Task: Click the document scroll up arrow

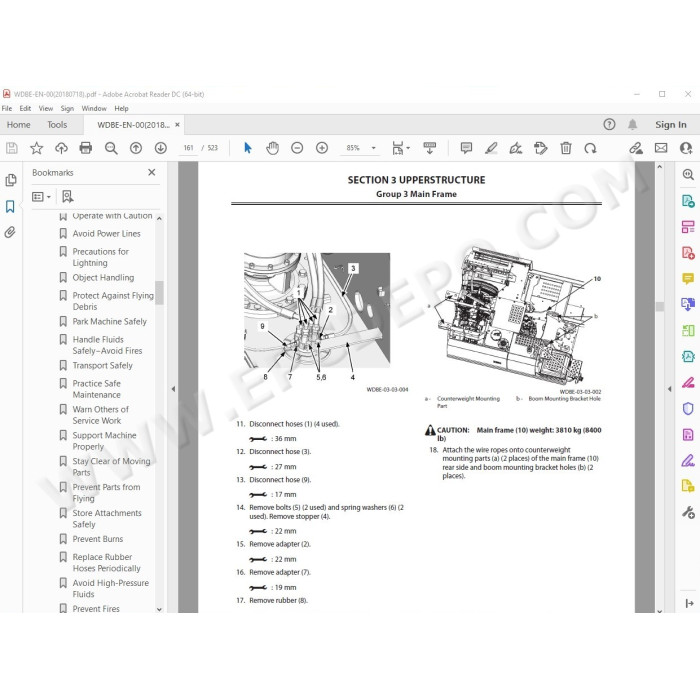Action: click(659, 167)
